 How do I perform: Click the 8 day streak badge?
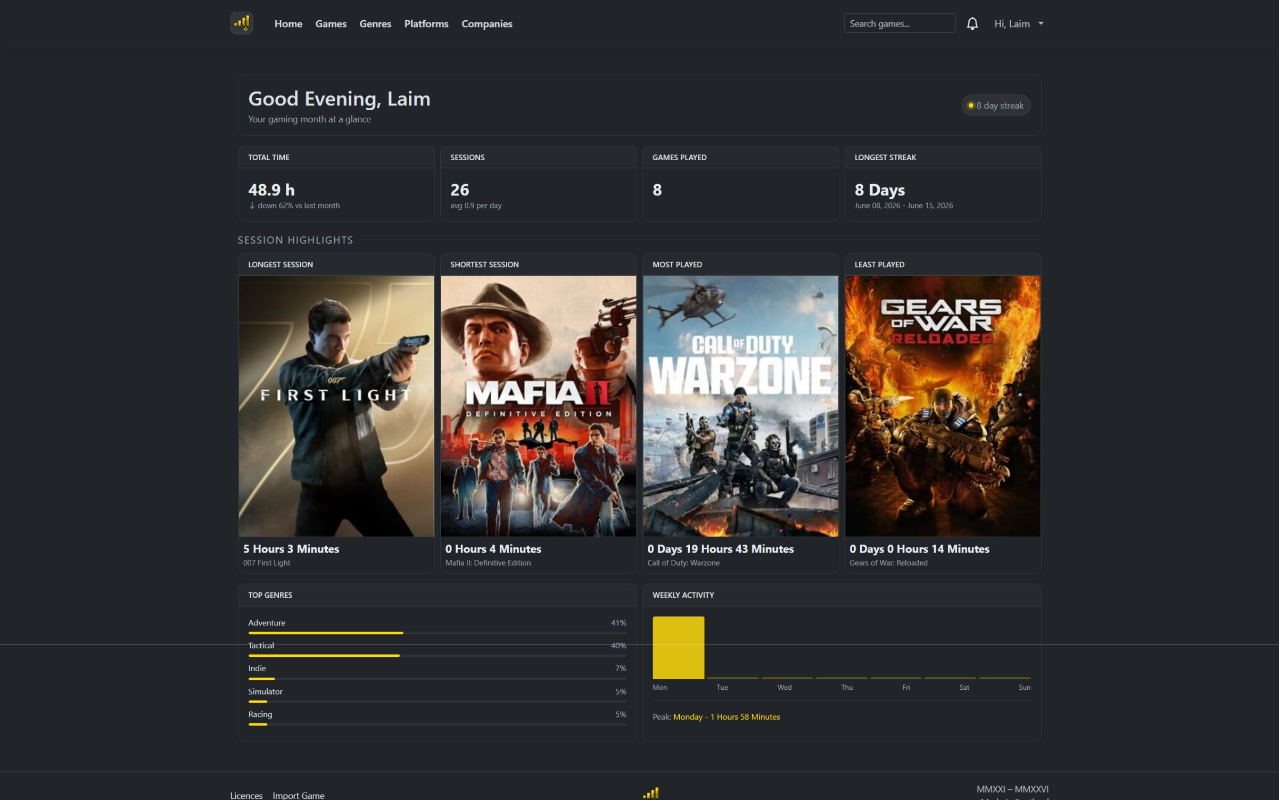click(x=996, y=105)
